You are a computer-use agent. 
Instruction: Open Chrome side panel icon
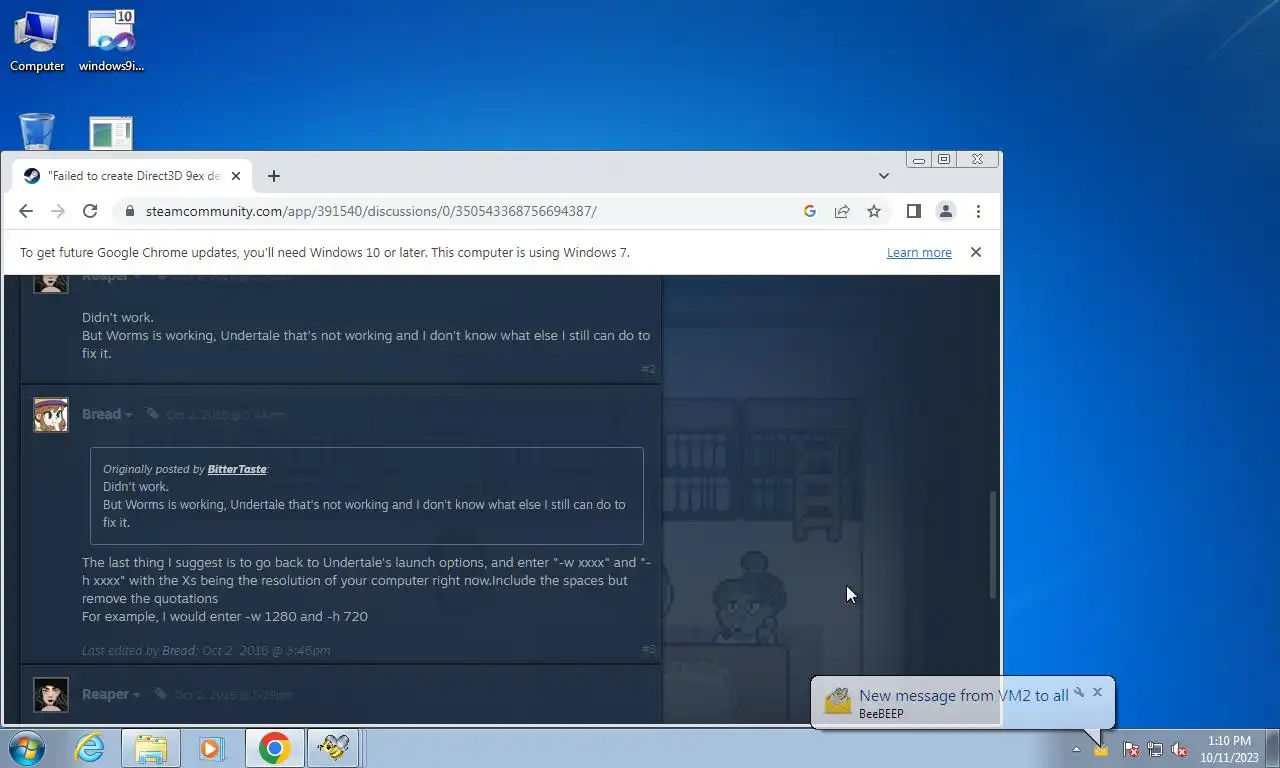pyautogui.click(x=913, y=211)
